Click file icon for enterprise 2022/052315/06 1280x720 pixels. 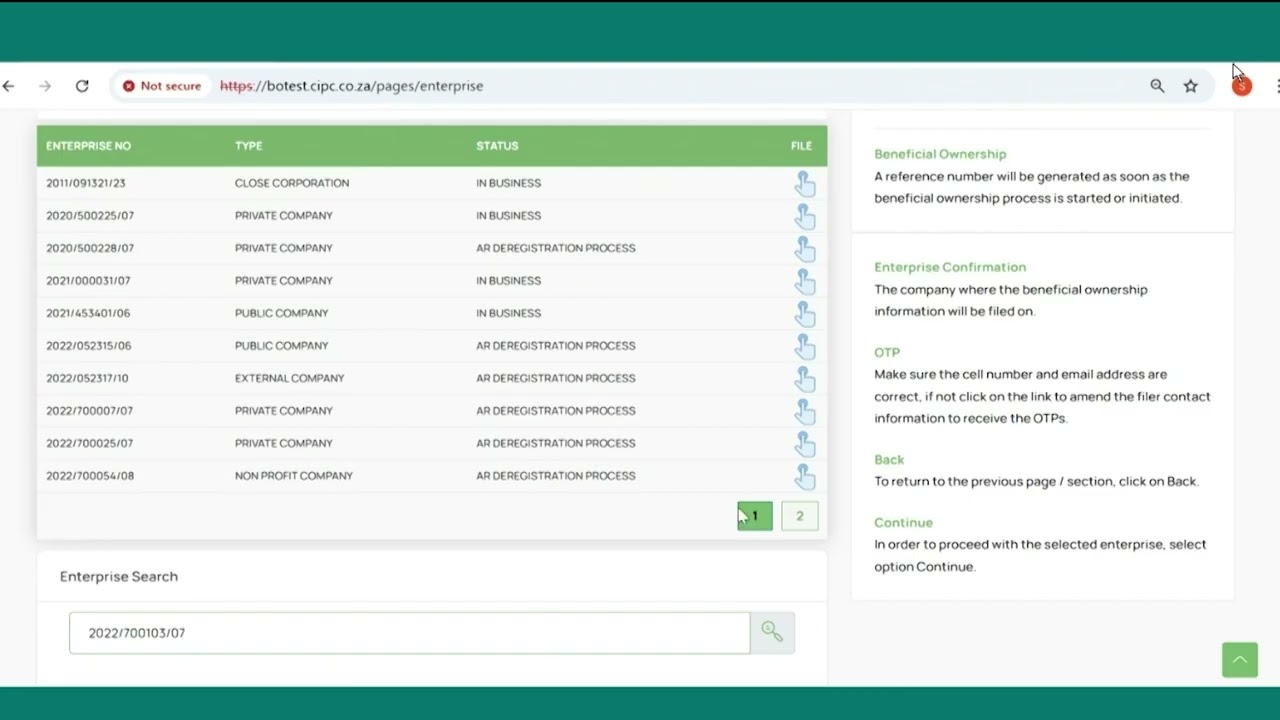(804, 346)
